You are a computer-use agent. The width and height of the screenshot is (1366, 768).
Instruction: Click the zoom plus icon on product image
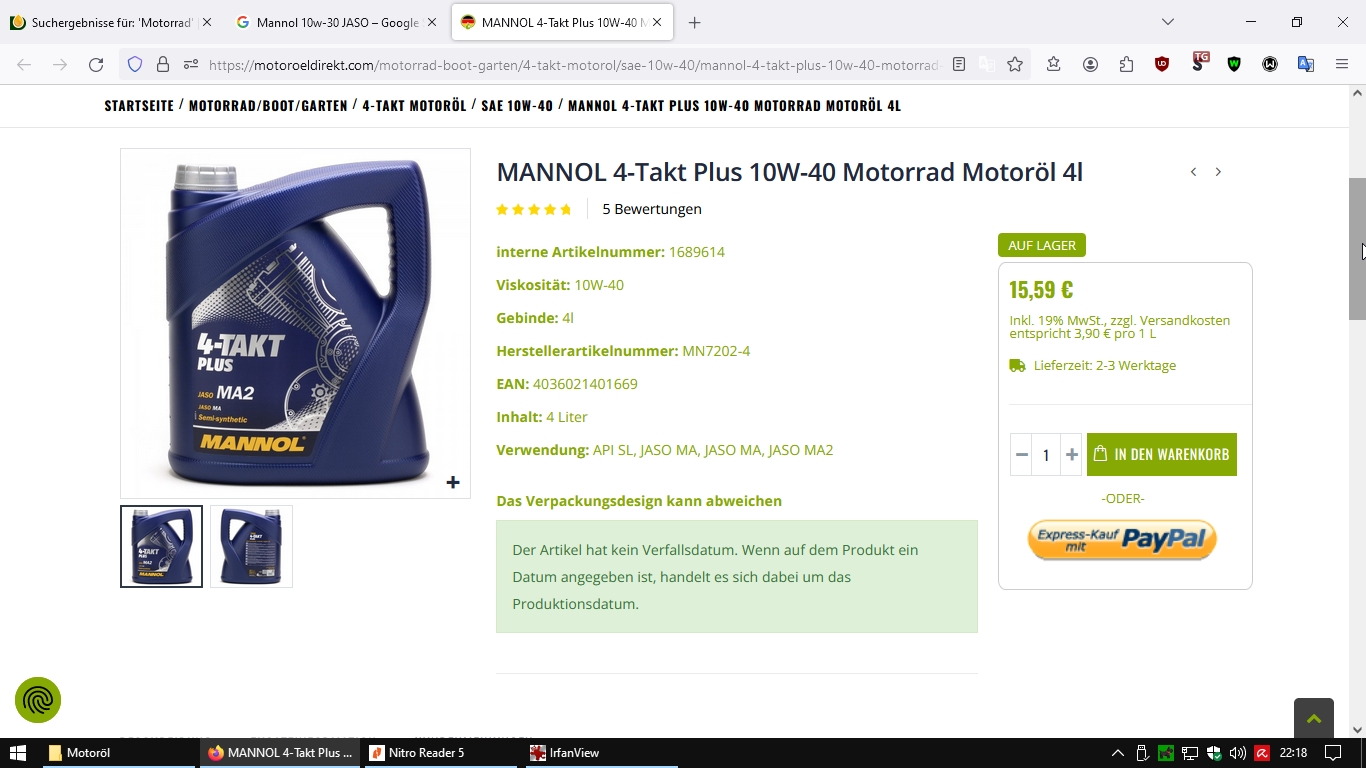pyautogui.click(x=453, y=482)
